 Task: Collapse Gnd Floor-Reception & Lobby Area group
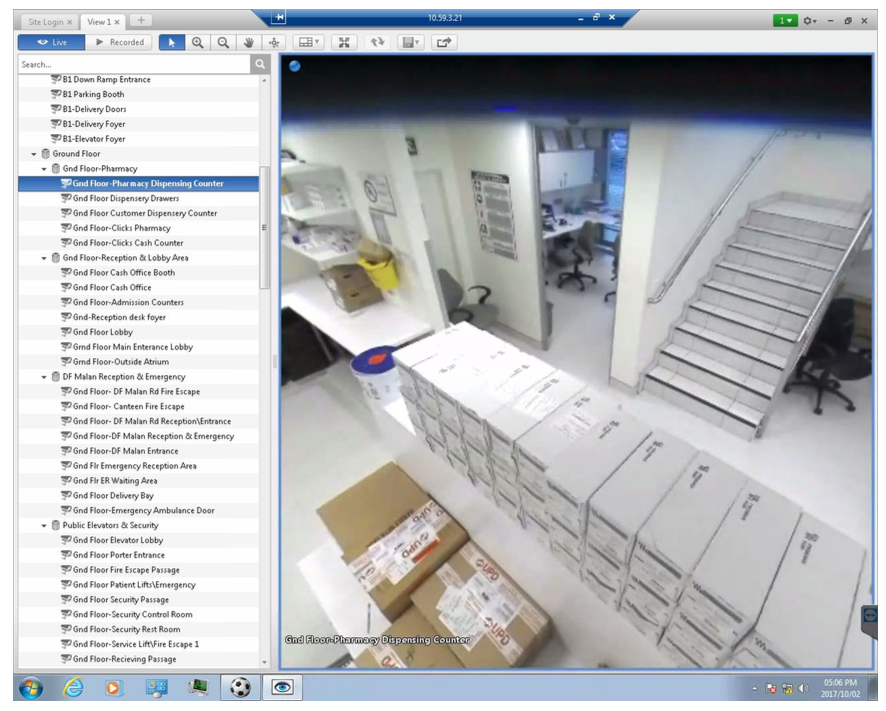[x=44, y=258]
